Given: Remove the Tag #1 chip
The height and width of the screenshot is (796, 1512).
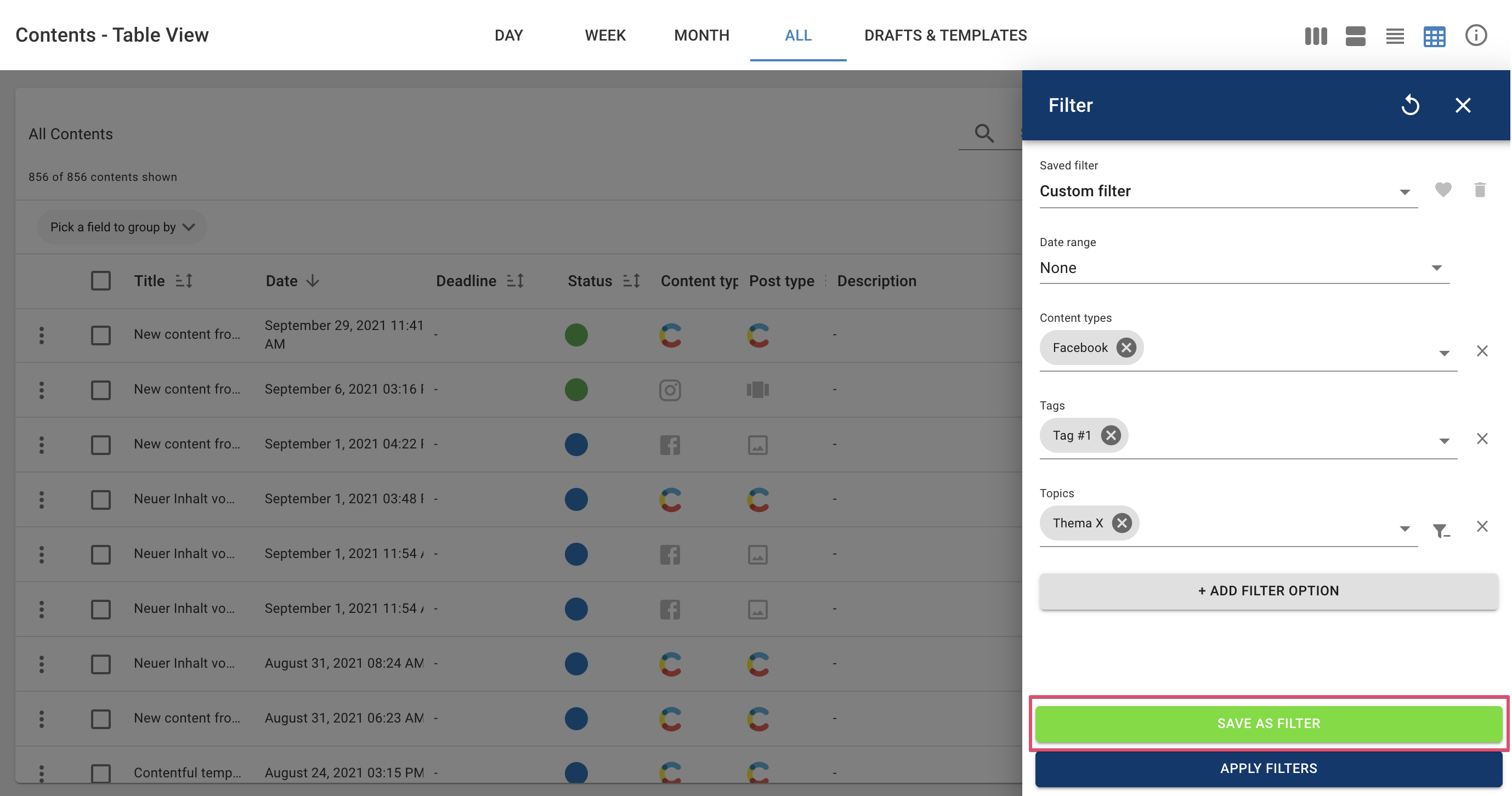Looking at the screenshot, I should coord(1111,435).
